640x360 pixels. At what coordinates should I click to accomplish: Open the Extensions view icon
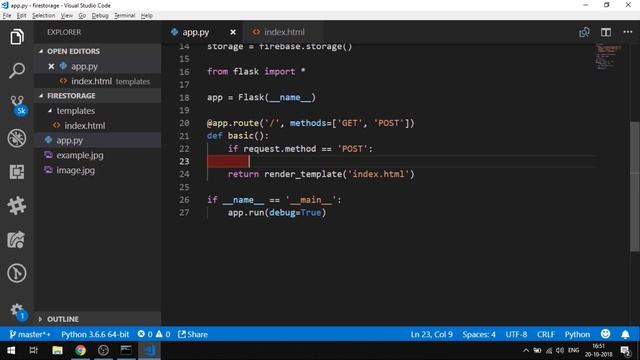pos(17,172)
